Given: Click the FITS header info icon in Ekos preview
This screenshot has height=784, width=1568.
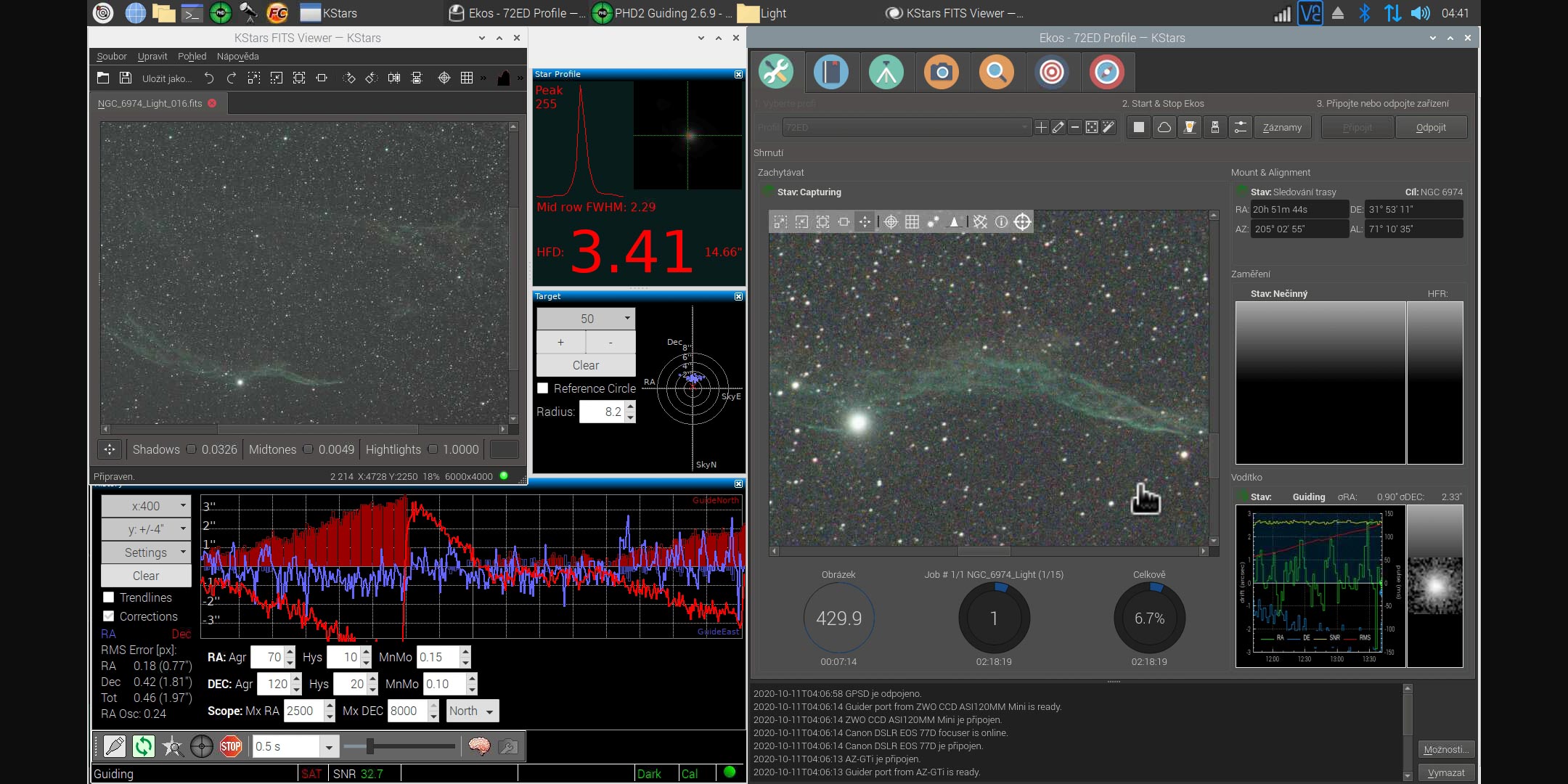Looking at the screenshot, I should click(1001, 222).
